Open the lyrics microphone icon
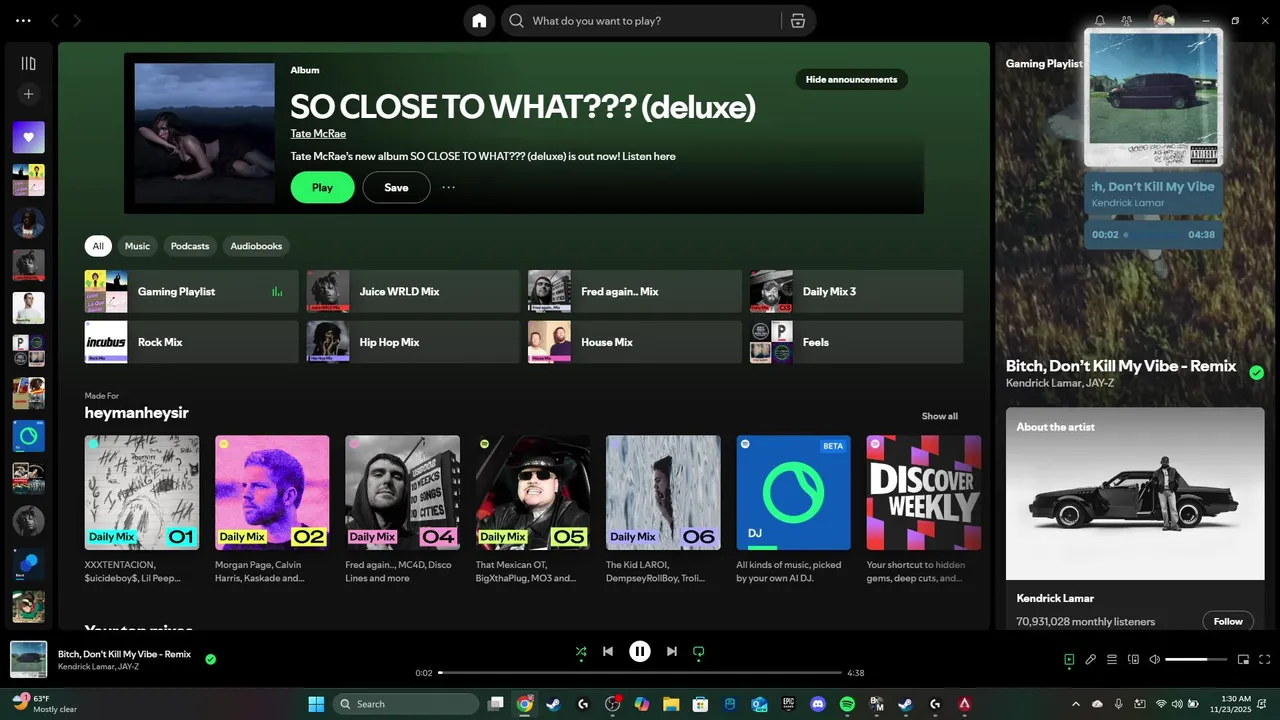 point(1091,660)
